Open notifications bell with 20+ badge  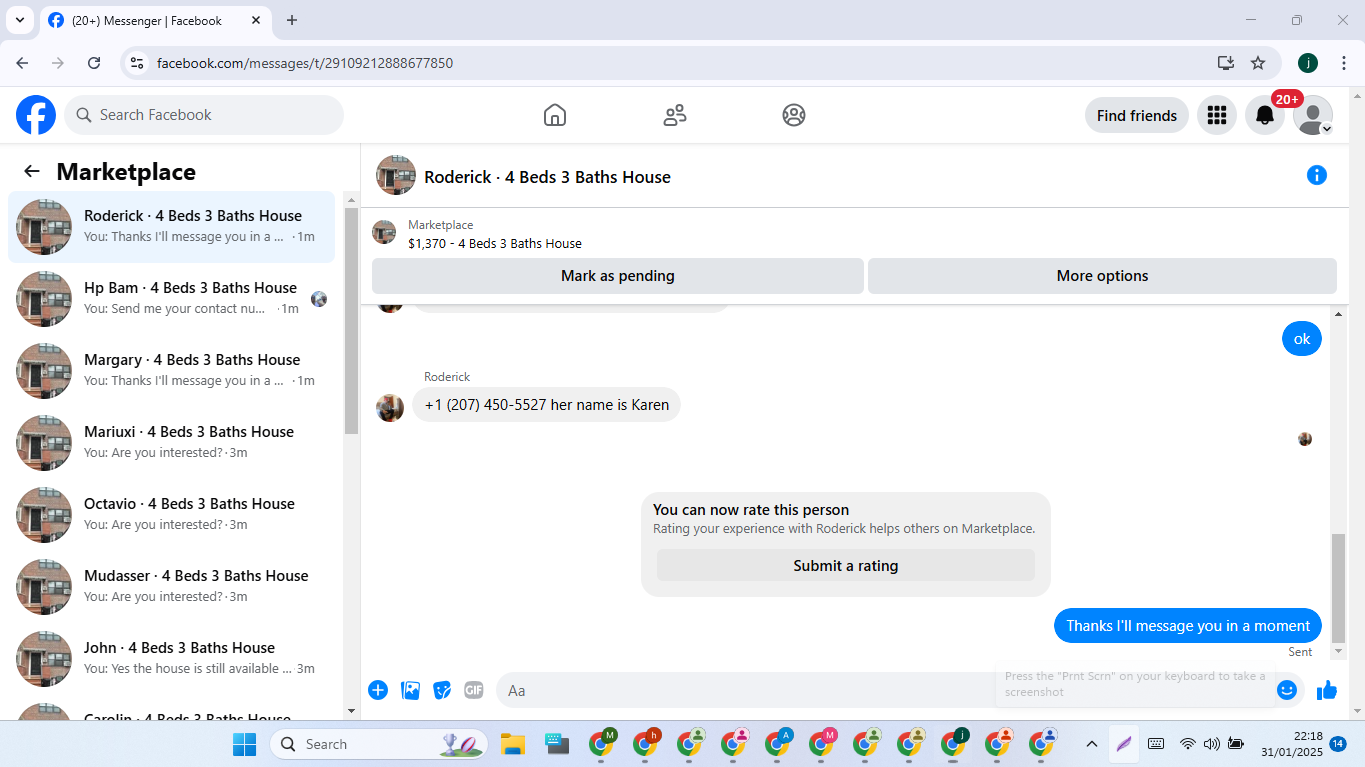click(1265, 115)
